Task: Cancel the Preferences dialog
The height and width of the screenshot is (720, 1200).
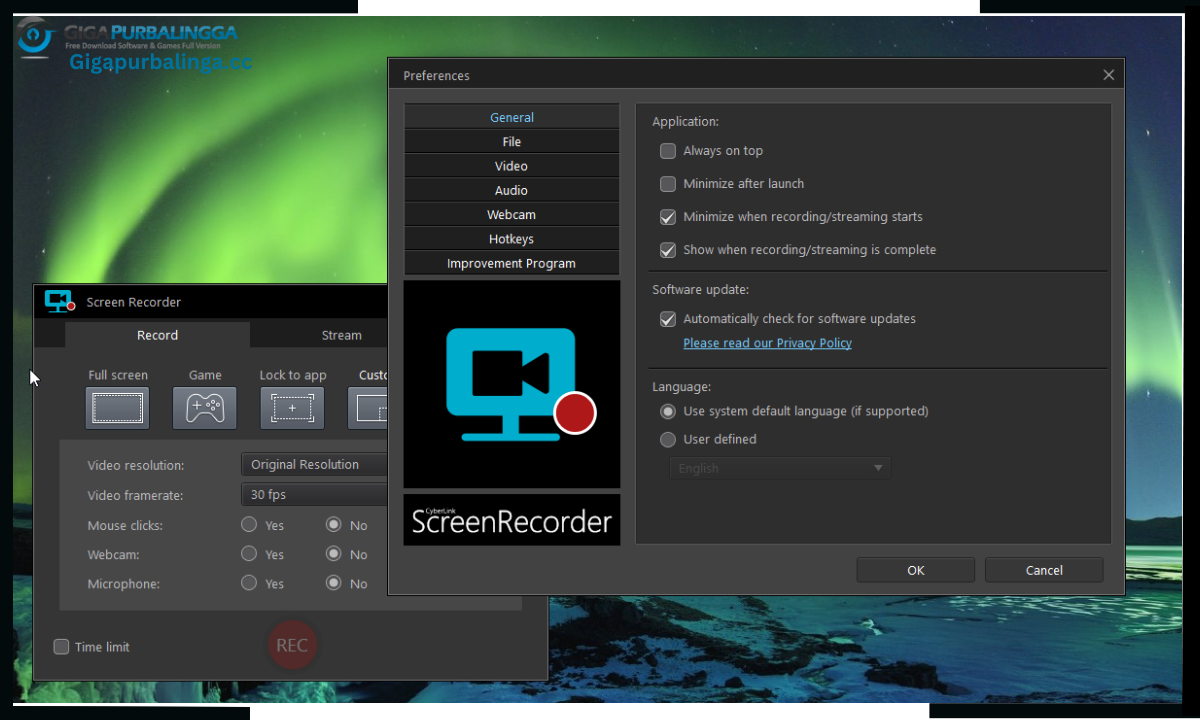Action: (1044, 570)
